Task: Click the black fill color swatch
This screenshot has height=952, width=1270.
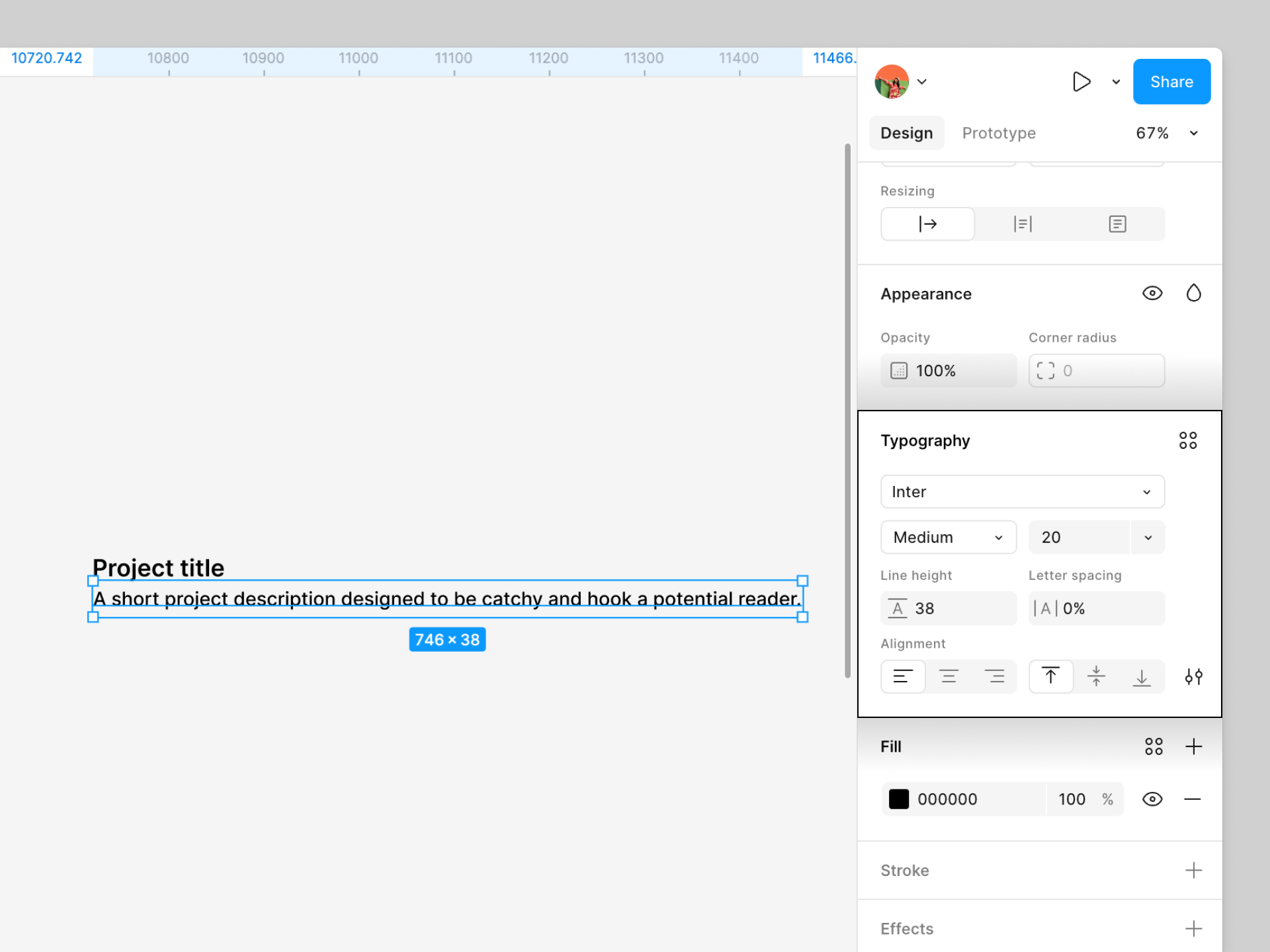Action: [x=899, y=799]
